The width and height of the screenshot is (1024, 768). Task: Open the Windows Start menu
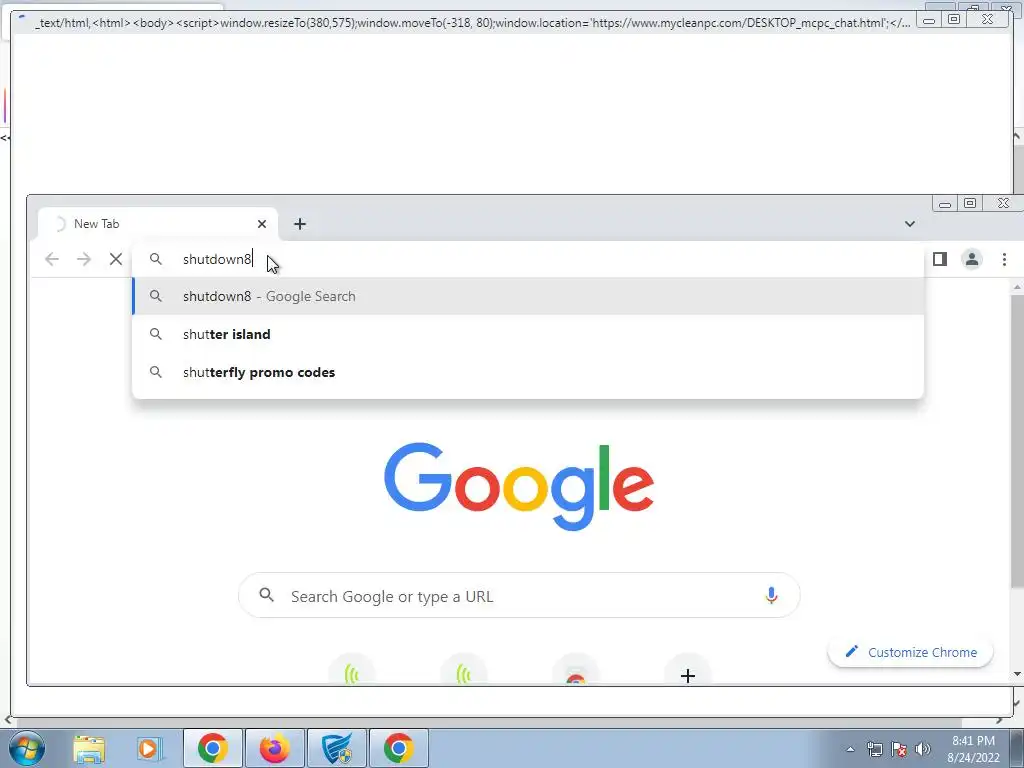27,748
